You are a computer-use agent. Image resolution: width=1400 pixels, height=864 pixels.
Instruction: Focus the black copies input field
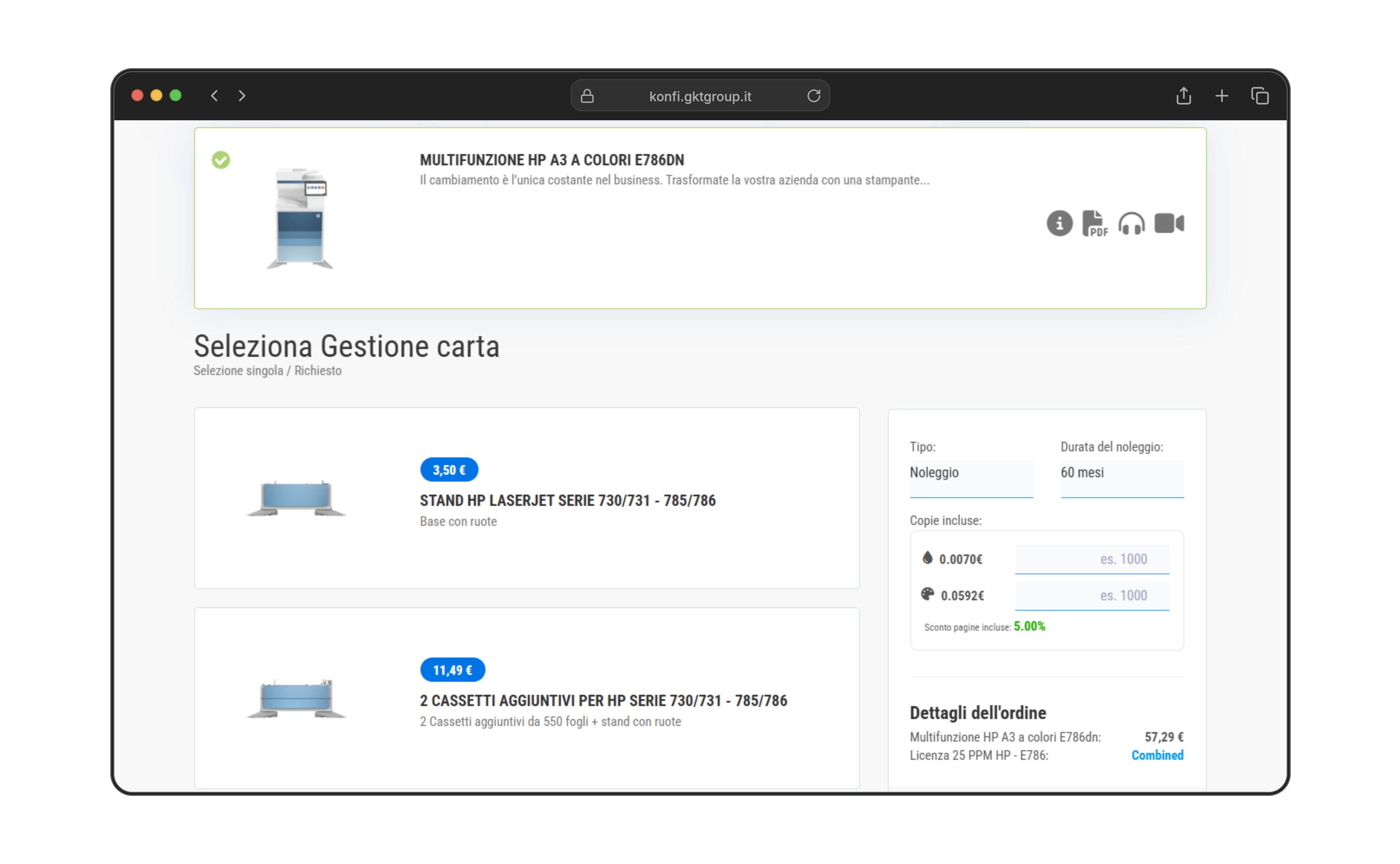pyautogui.click(x=1092, y=559)
